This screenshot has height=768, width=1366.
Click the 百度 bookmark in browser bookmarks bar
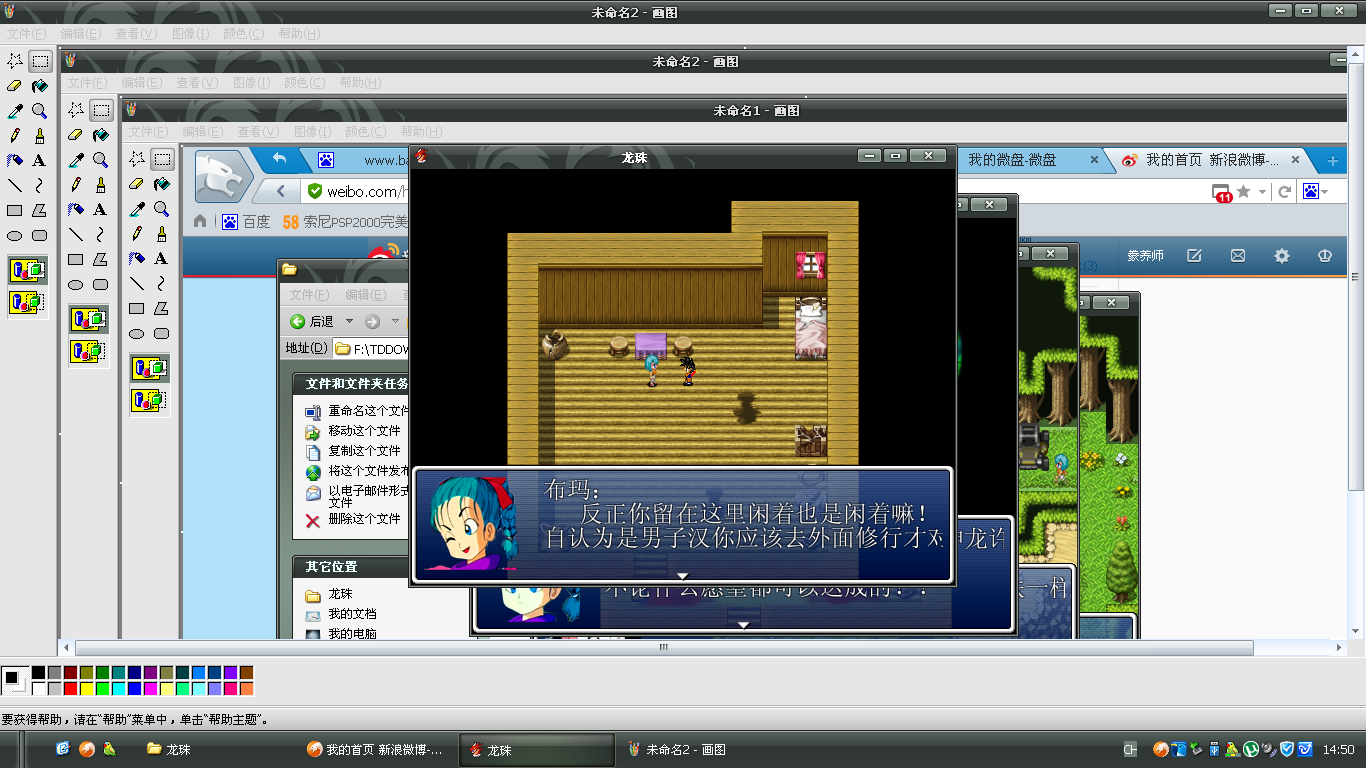[x=247, y=222]
